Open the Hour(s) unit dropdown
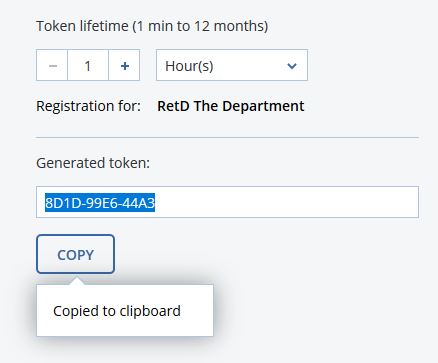Viewport: 438px width, 363px height. 232,65
